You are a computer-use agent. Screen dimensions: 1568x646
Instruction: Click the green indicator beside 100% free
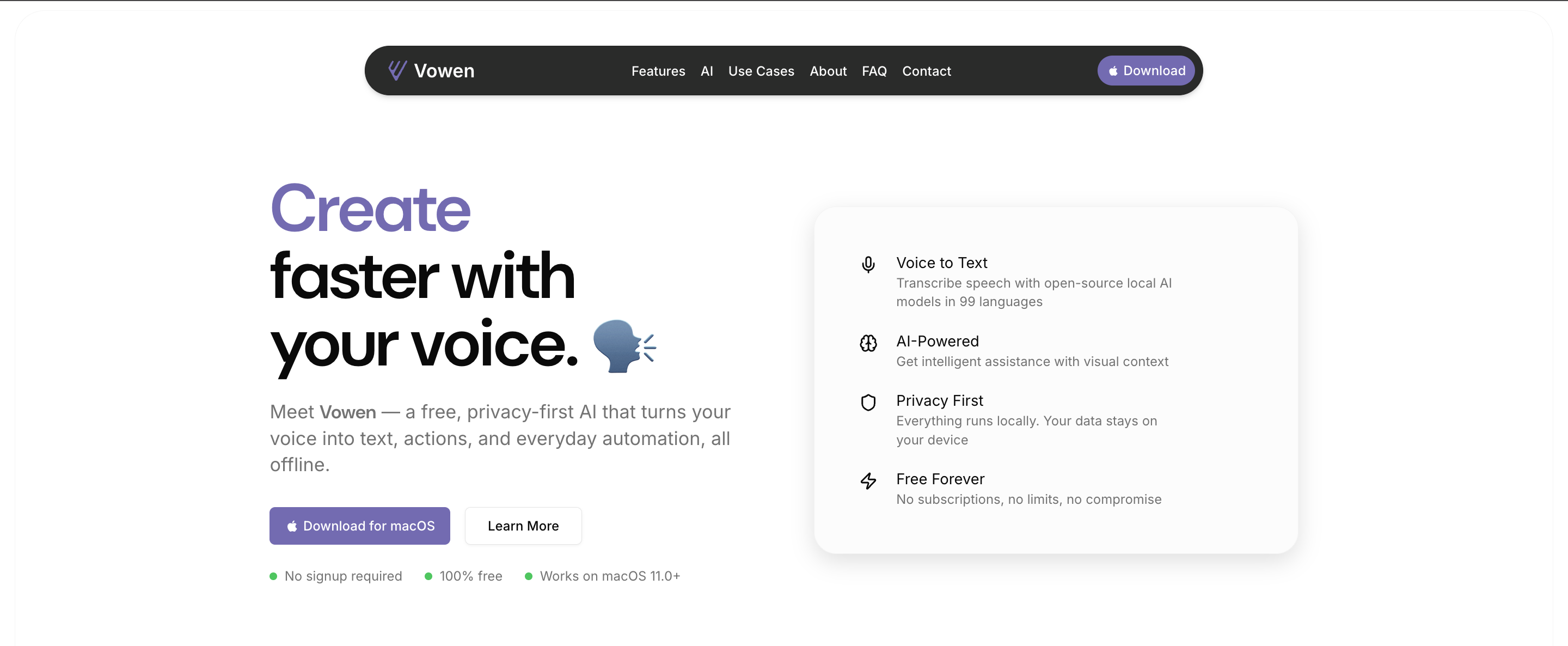[428, 576]
